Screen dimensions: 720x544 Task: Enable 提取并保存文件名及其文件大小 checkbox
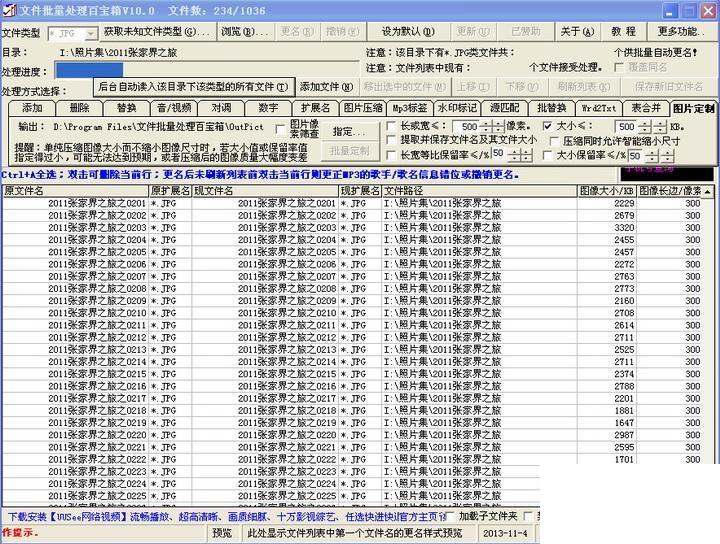point(391,140)
